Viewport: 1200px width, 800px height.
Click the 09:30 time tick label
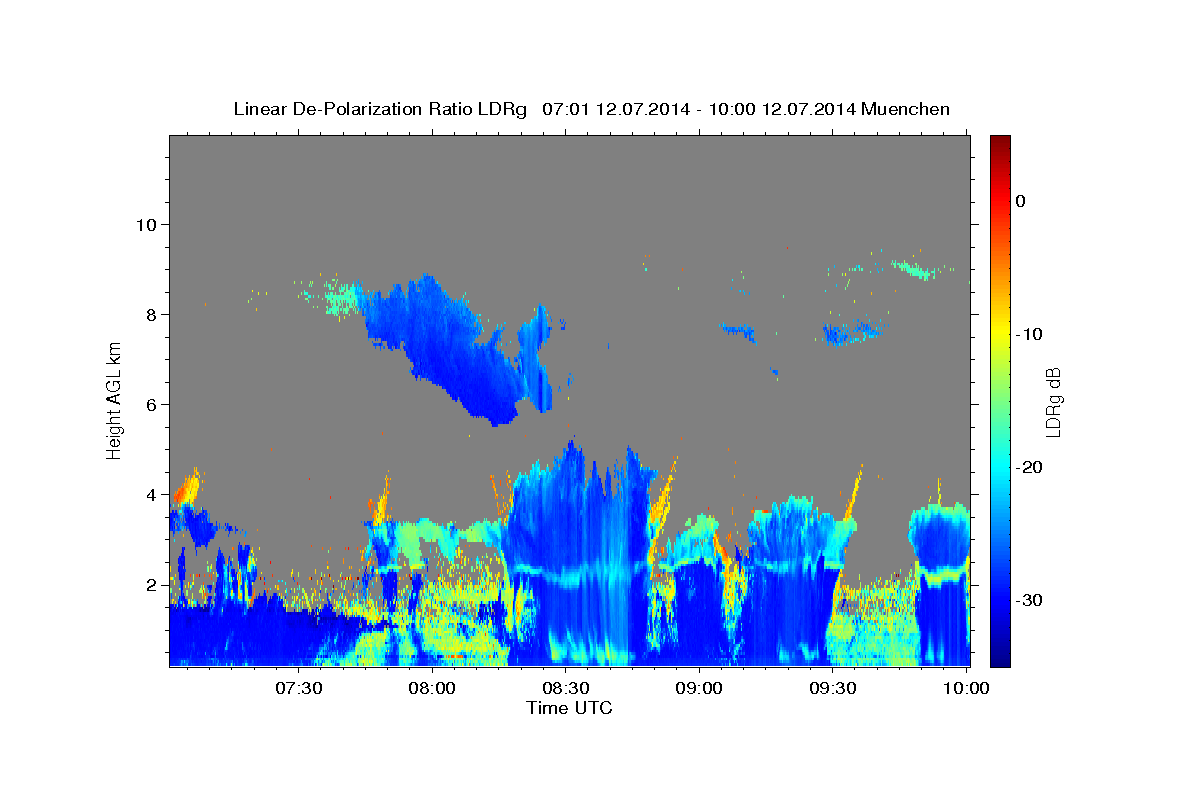(833, 688)
